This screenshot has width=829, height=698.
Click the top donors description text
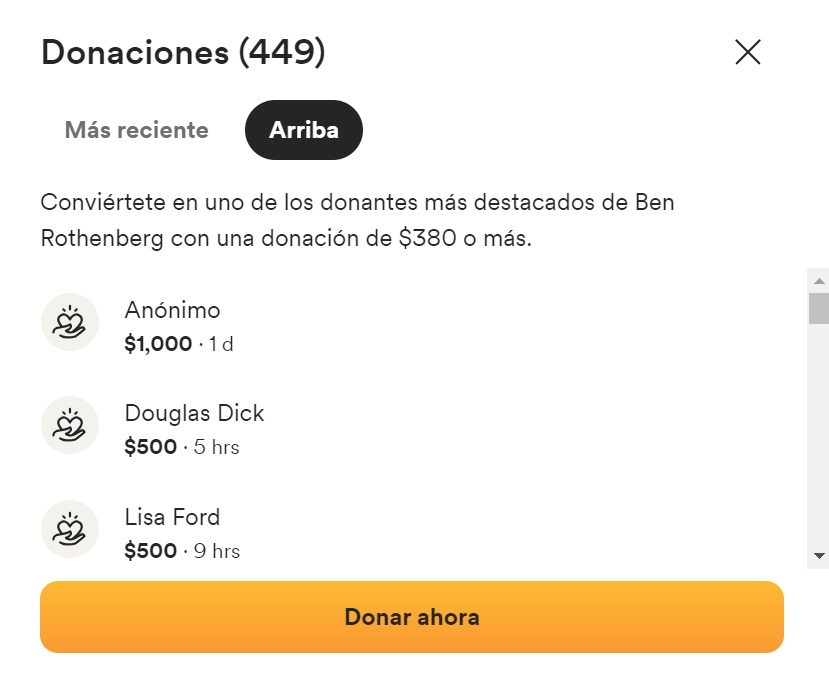point(357,221)
